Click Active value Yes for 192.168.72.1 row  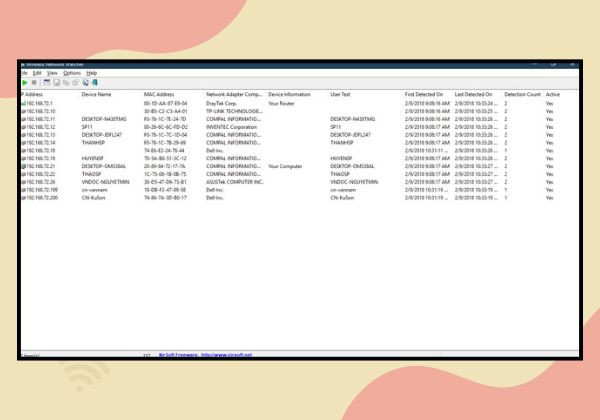click(549, 104)
